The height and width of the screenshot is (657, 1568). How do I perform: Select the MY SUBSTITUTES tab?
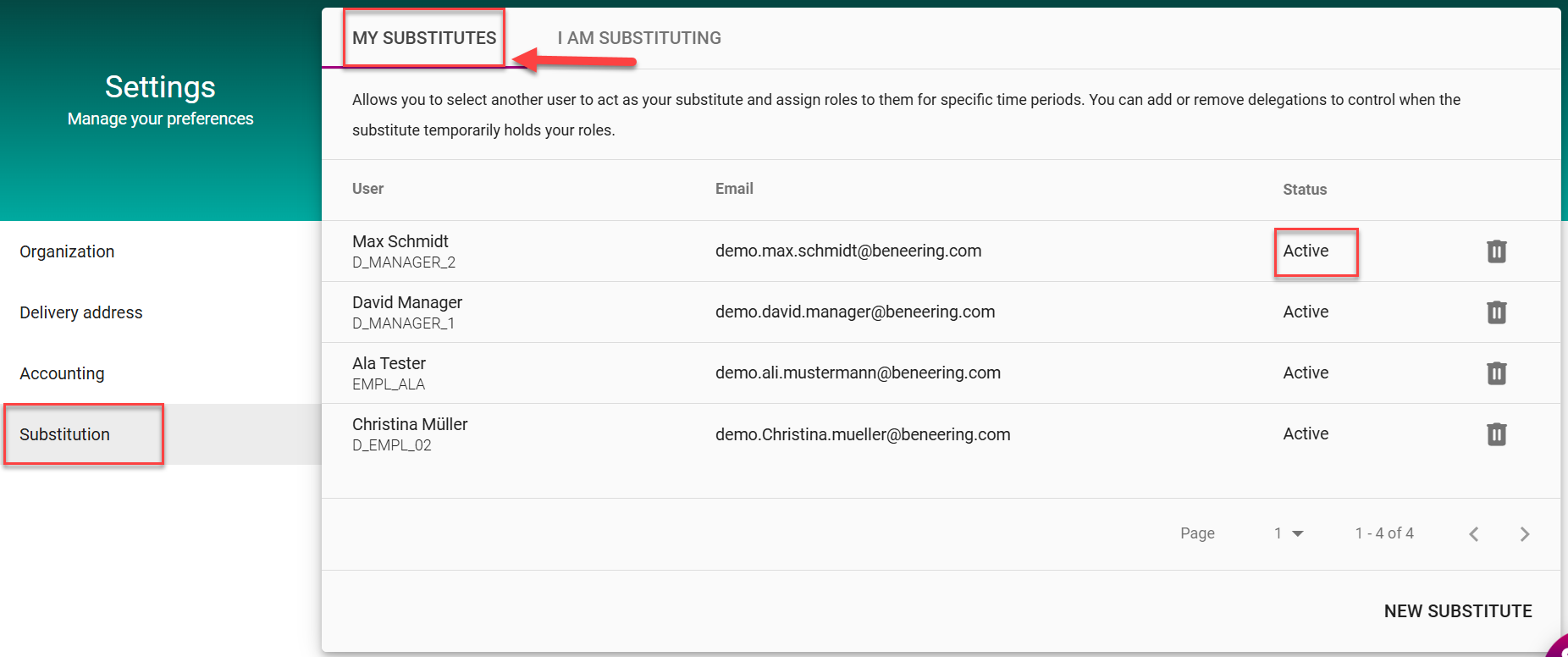point(424,38)
